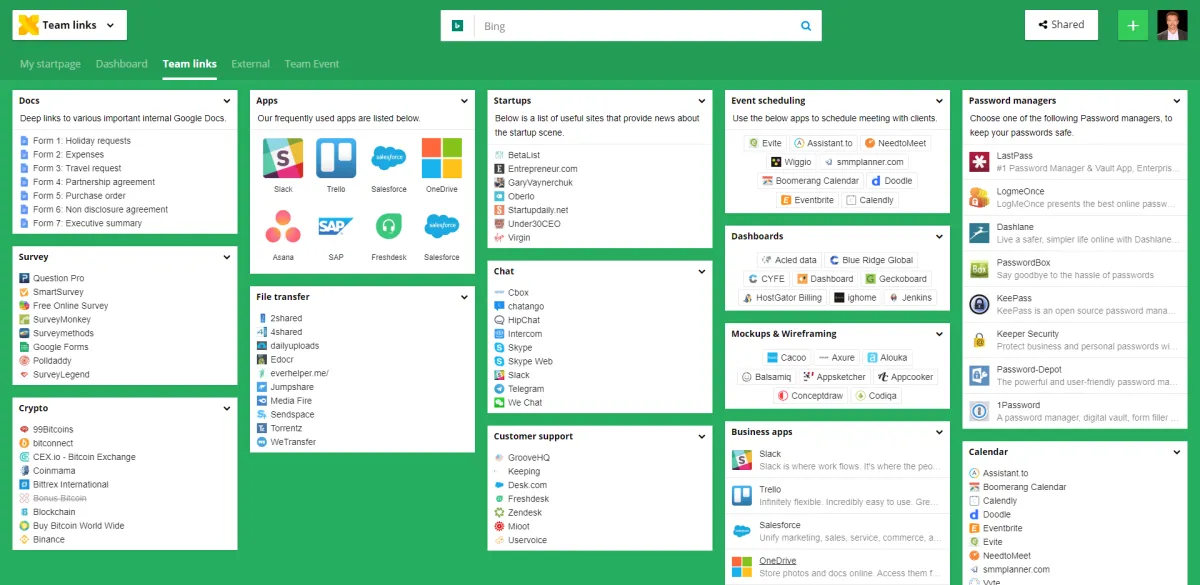Click the NeedtoMeet button
The image size is (1200, 585).
896,143
